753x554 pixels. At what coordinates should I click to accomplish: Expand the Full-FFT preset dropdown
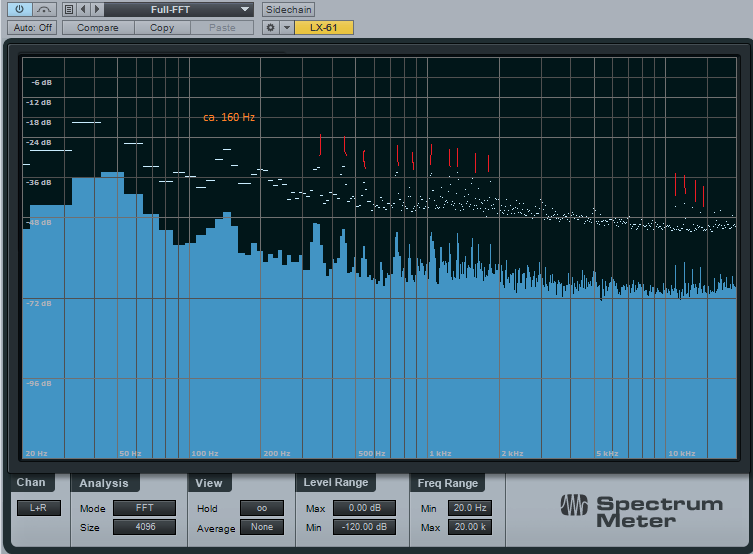[x=180, y=9]
